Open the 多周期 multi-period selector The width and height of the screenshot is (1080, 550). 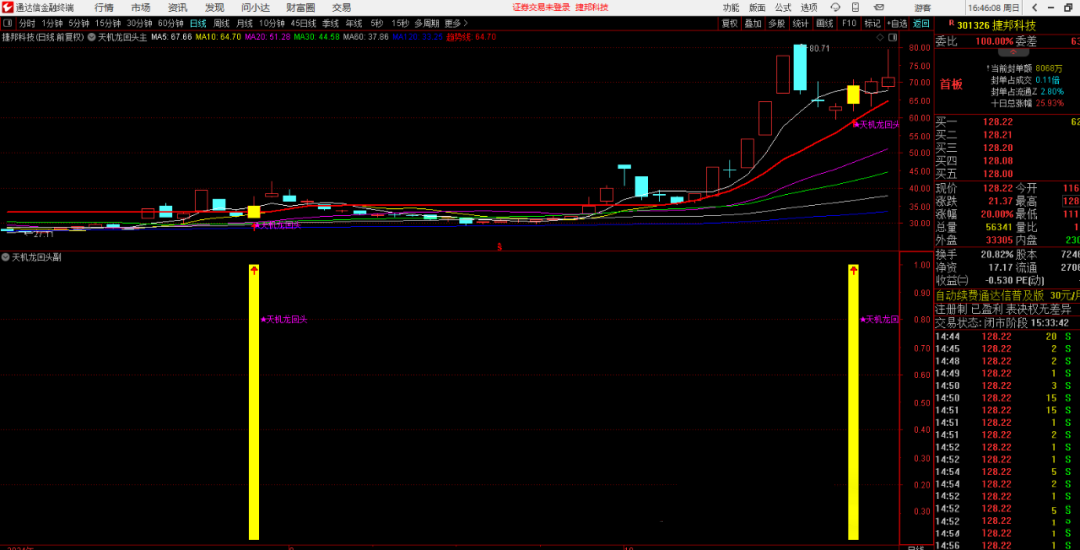pyautogui.click(x=426, y=23)
